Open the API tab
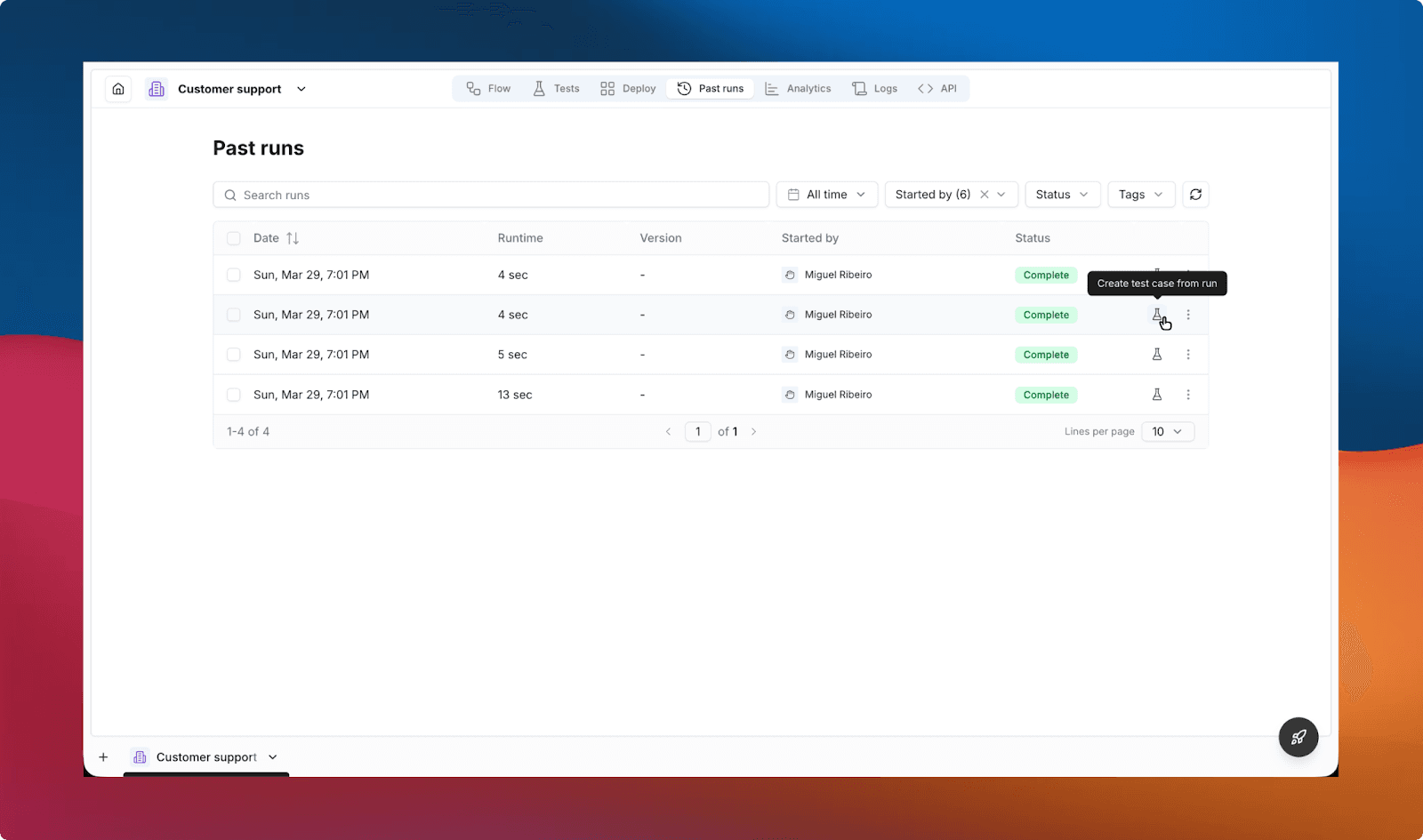Image resolution: width=1423 pixels, height=840 pixels. [937, 89]
